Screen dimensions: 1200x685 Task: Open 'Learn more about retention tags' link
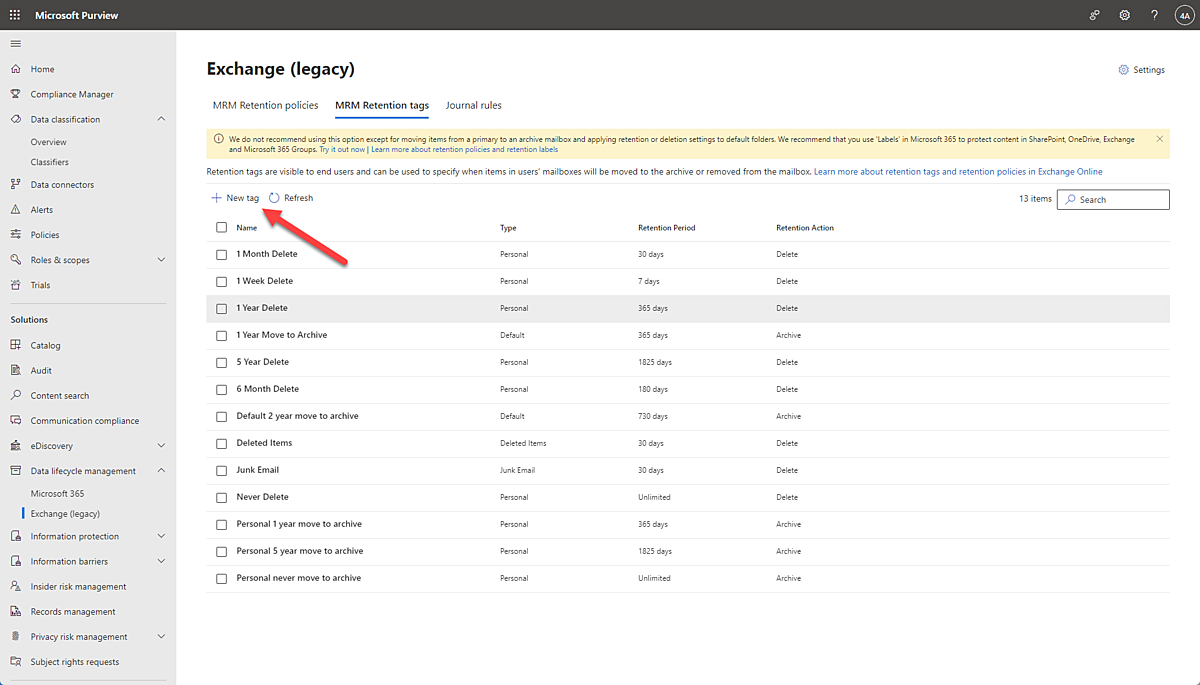[x=958, y=172]
